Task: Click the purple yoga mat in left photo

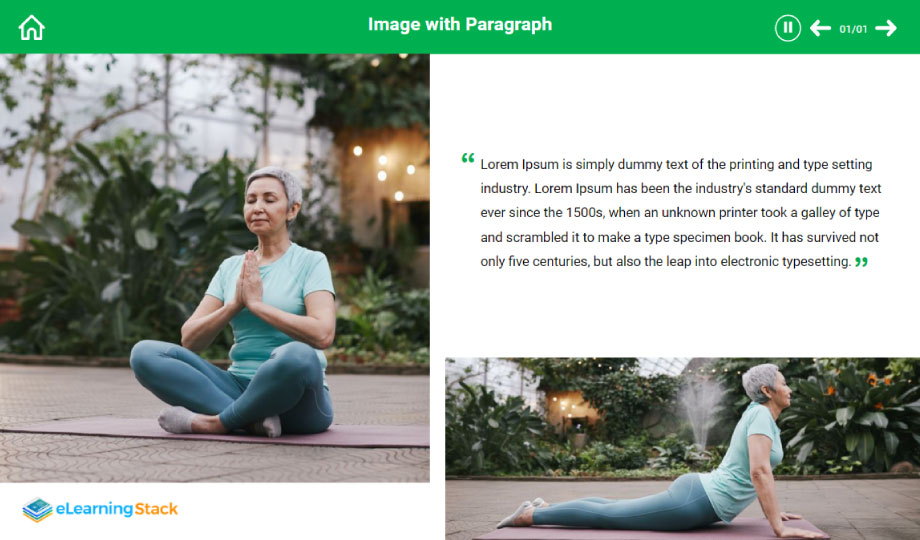Action: click(x=215, y=434)
